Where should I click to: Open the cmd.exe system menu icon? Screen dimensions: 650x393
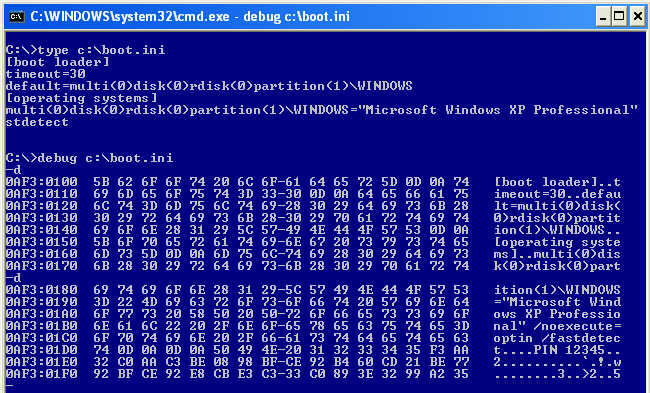pos(17,17)
